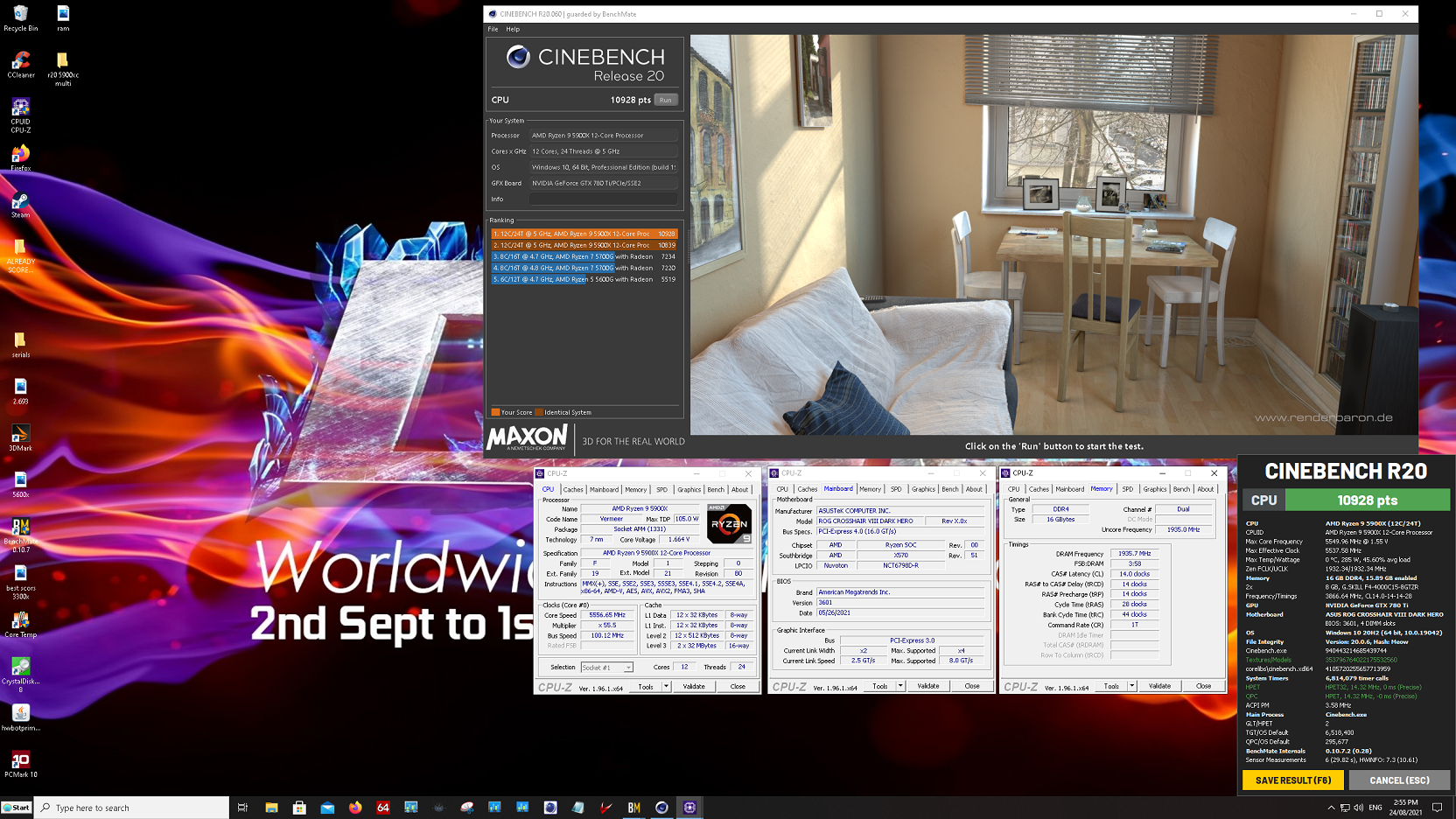
Task: Click the BenchMate BM taskbar icon
Action: pos(634,808)
